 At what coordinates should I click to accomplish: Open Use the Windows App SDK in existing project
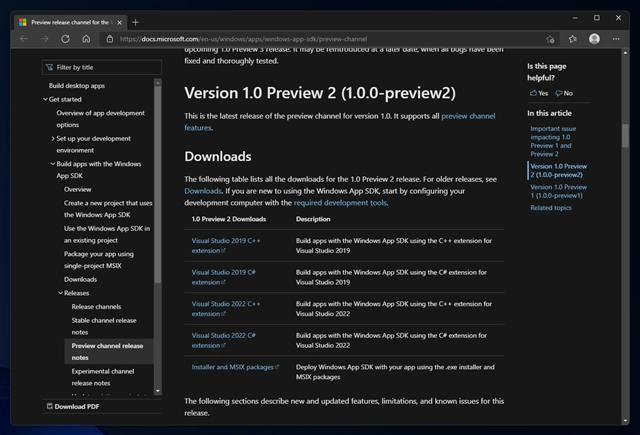click(107, 234)
